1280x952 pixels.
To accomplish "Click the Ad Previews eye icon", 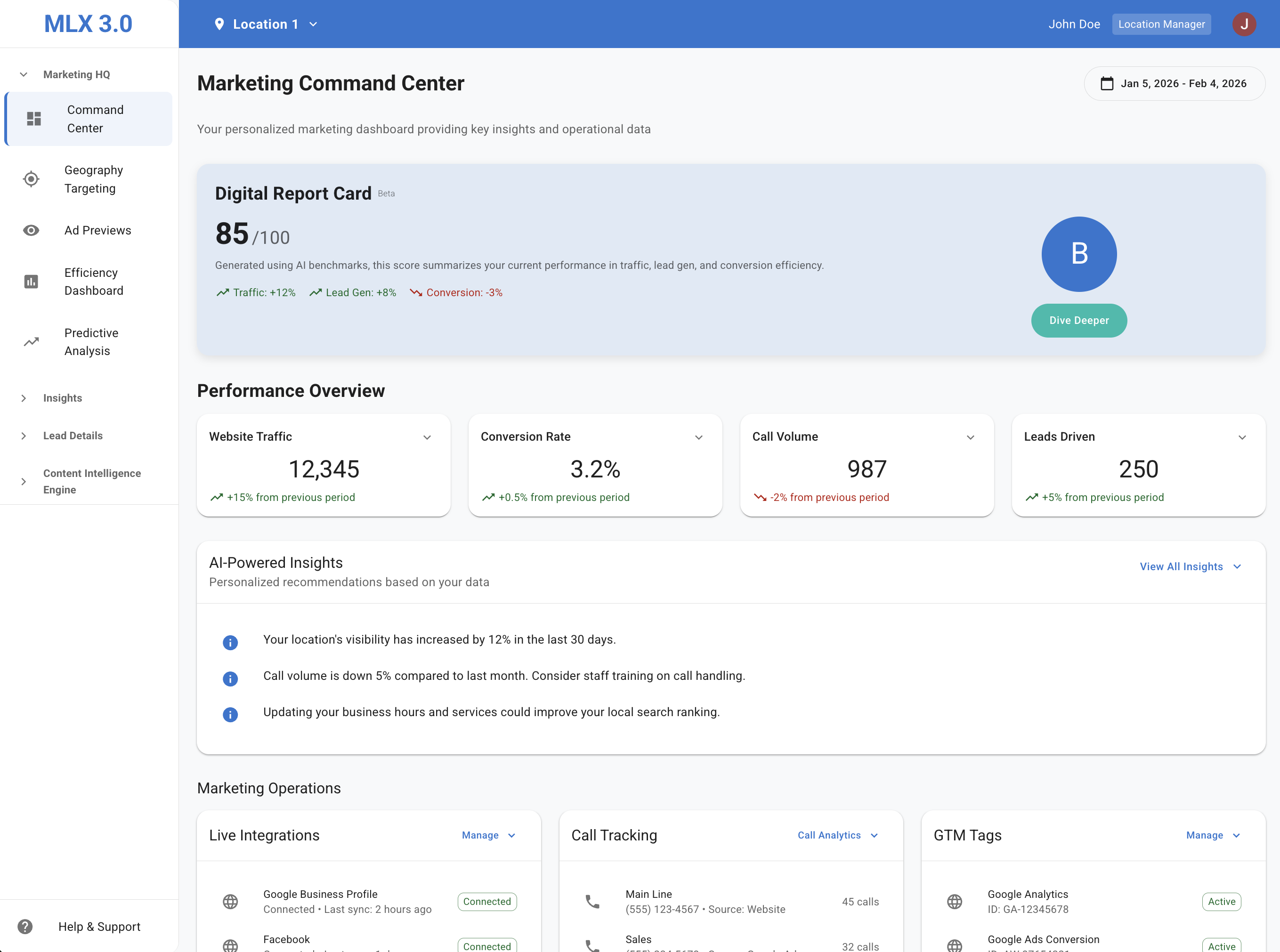I will [31, 231].
